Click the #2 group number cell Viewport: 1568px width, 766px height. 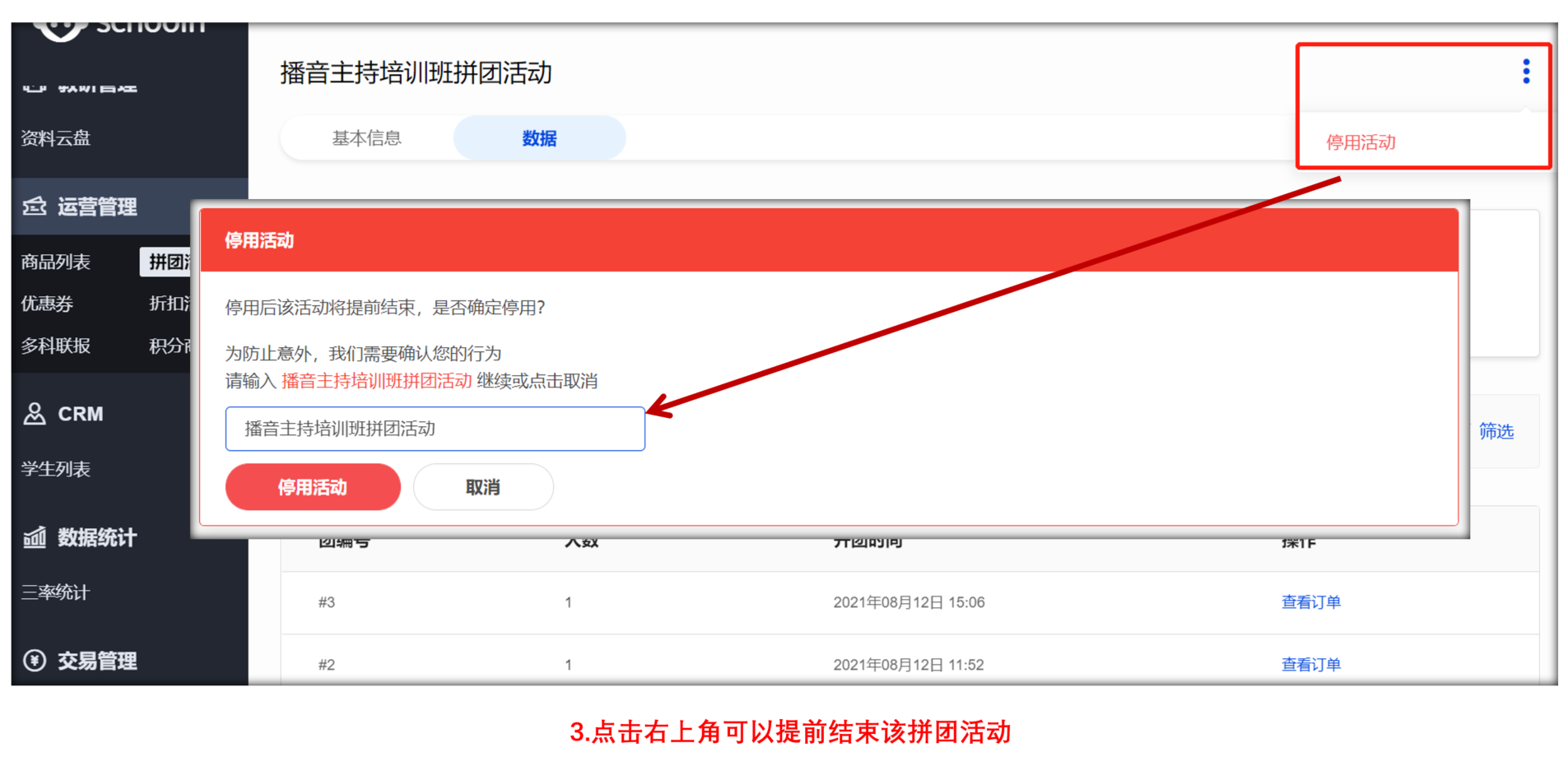pyautogui.click(x=327, y=665)
